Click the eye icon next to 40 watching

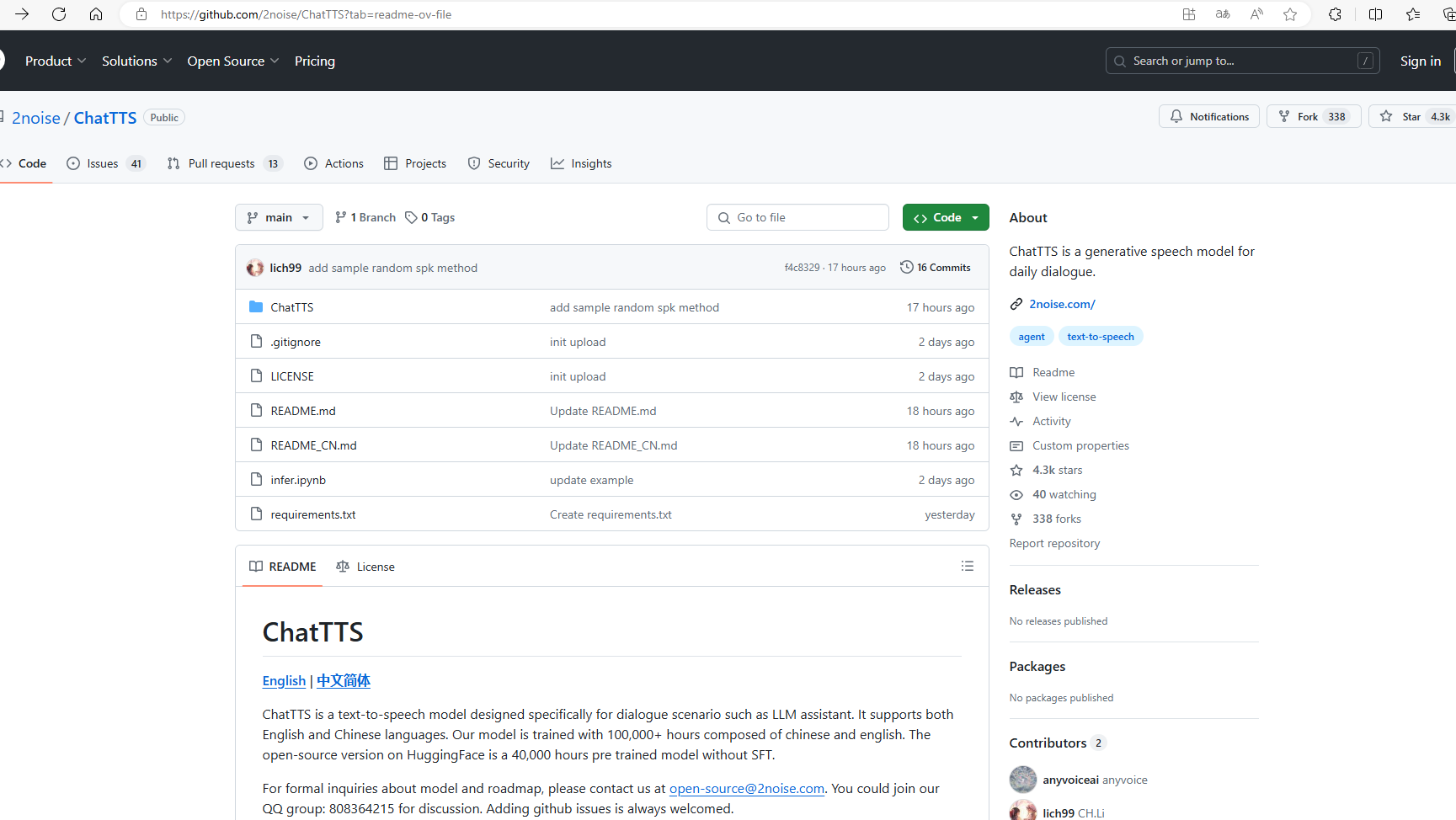tap(1016, 495)
